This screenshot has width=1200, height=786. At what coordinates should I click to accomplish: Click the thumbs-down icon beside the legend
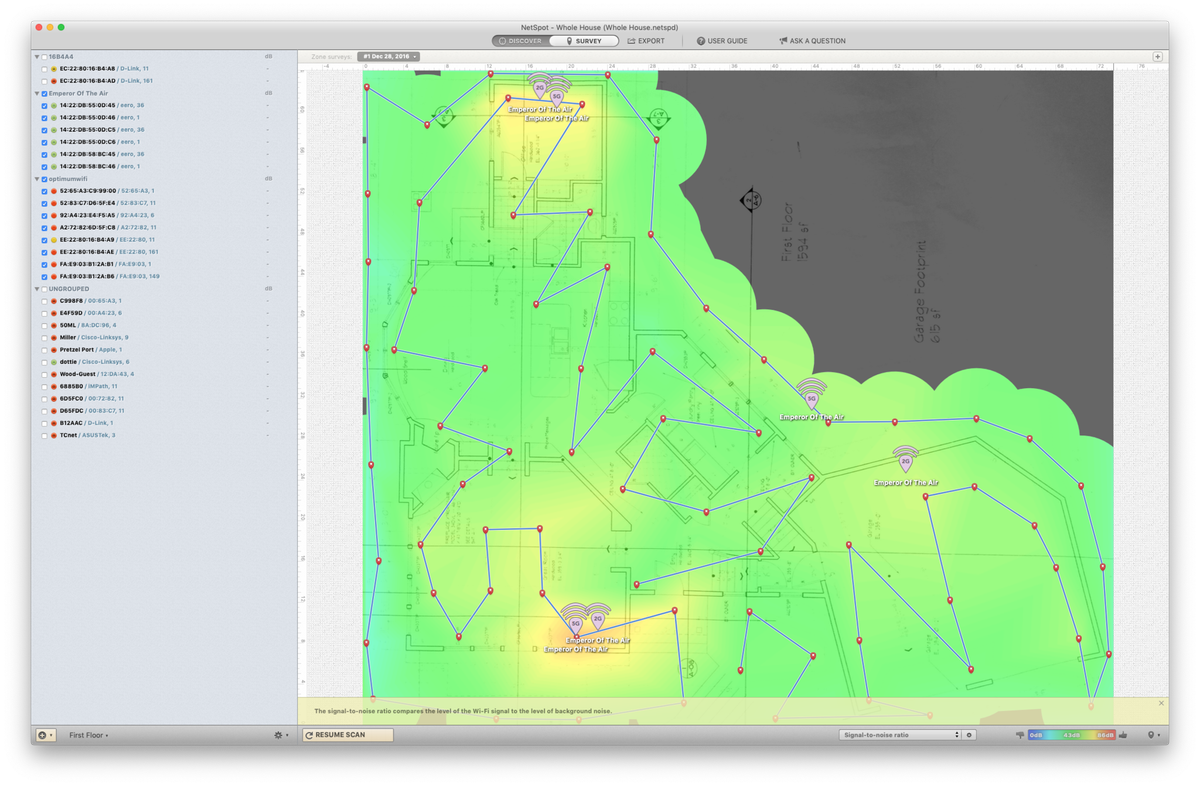click(x=1020, y=735)
